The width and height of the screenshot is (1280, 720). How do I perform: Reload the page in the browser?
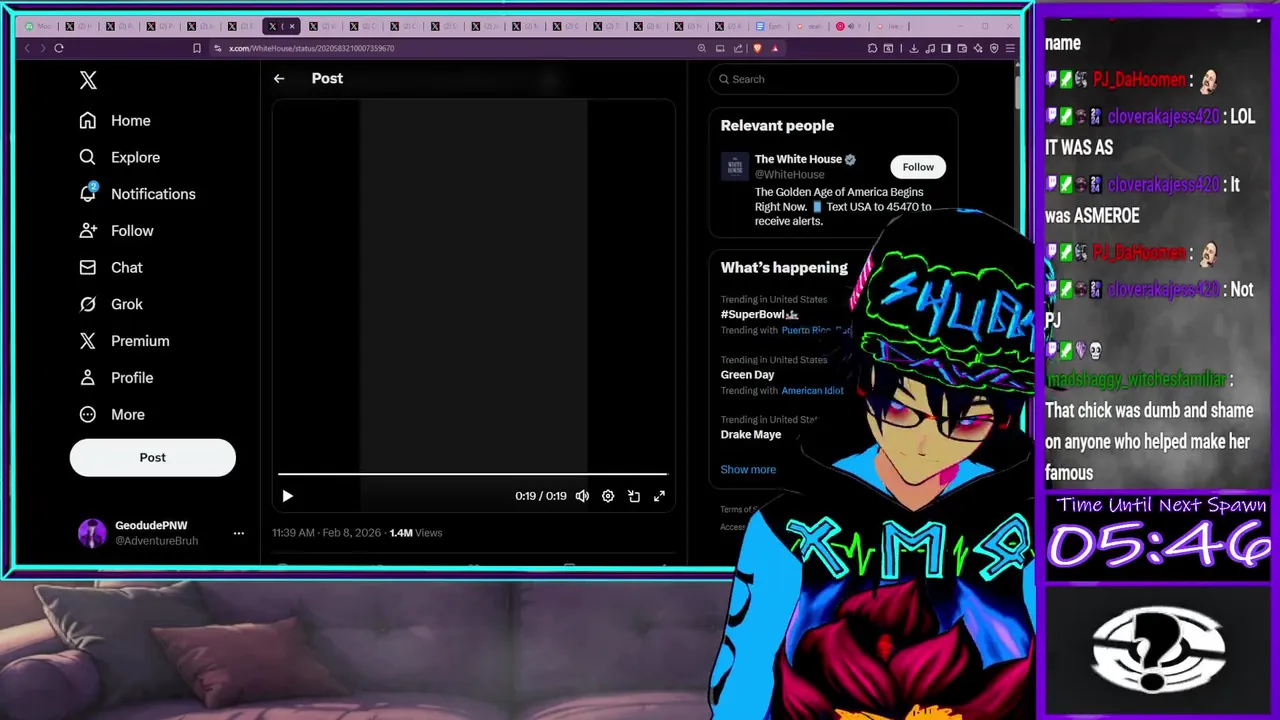click(59, 48)
